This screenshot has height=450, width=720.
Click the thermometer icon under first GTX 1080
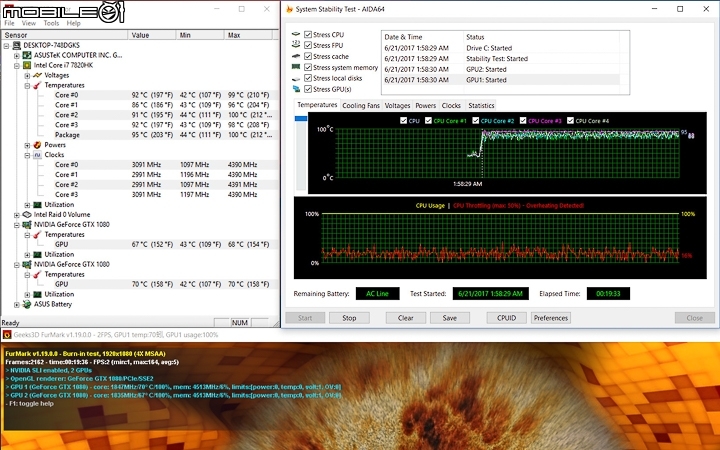pos(38,235)
